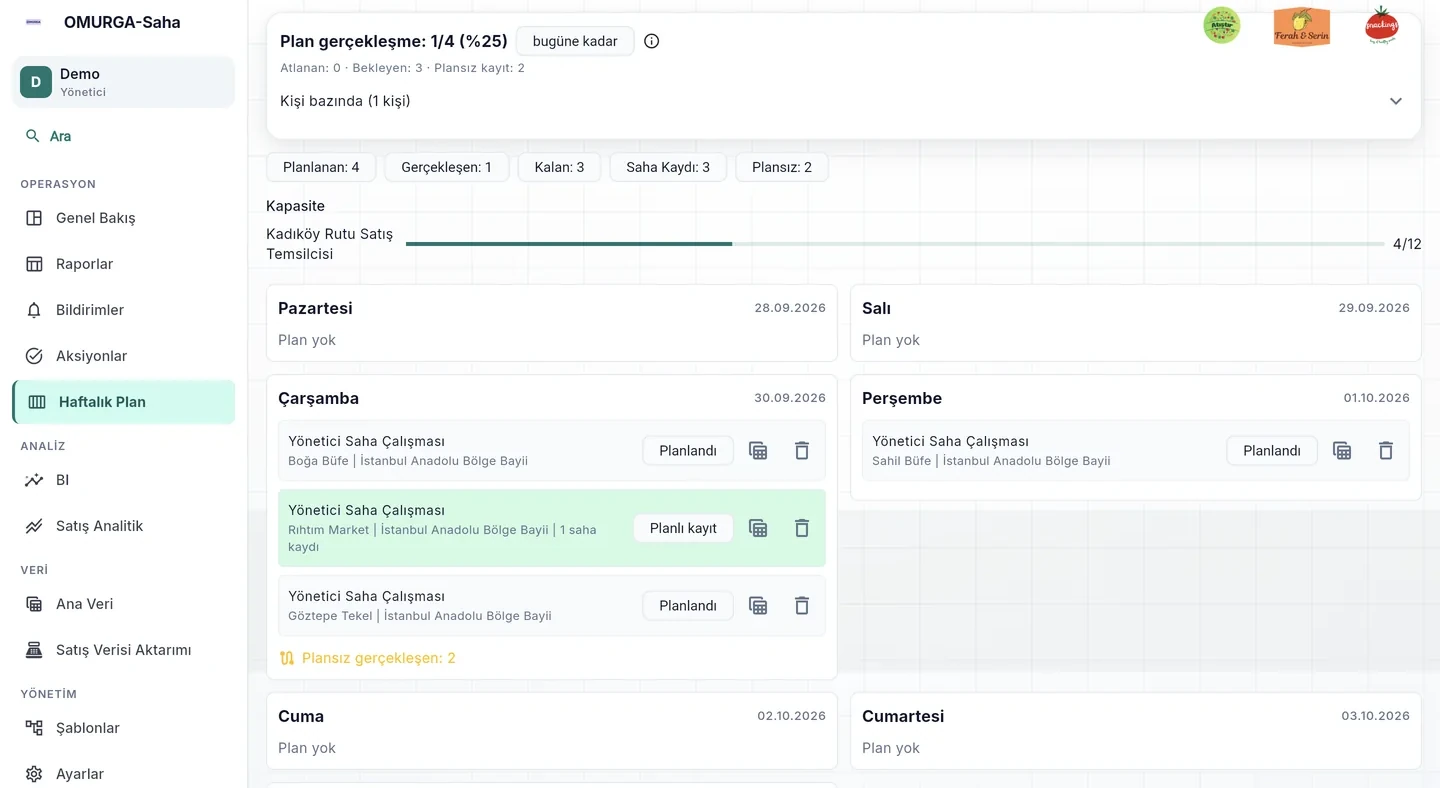Click the copy icon in Sahil Büfe row
Screen dimensions: 1440x788
click(x=1342, y=451)
